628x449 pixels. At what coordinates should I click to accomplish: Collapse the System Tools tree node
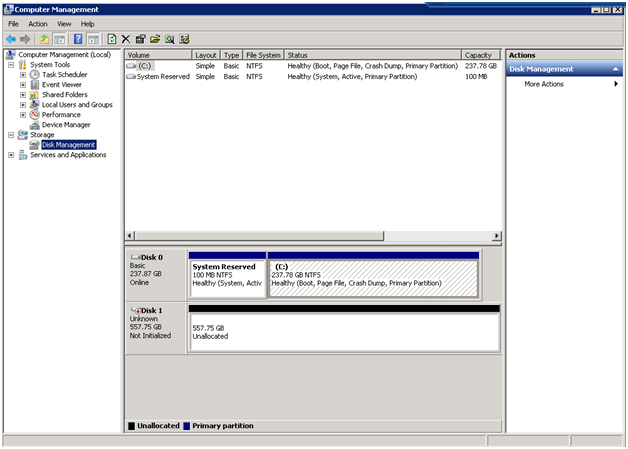(x=11, y=65)
